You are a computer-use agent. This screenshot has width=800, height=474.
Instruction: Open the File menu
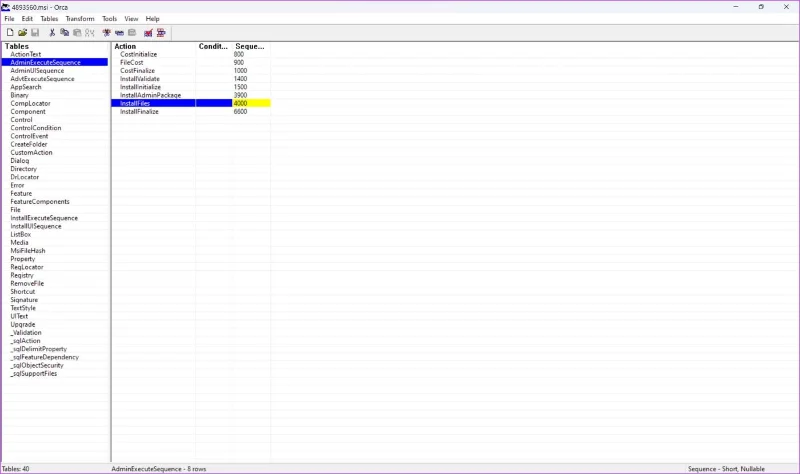[9, 19]
